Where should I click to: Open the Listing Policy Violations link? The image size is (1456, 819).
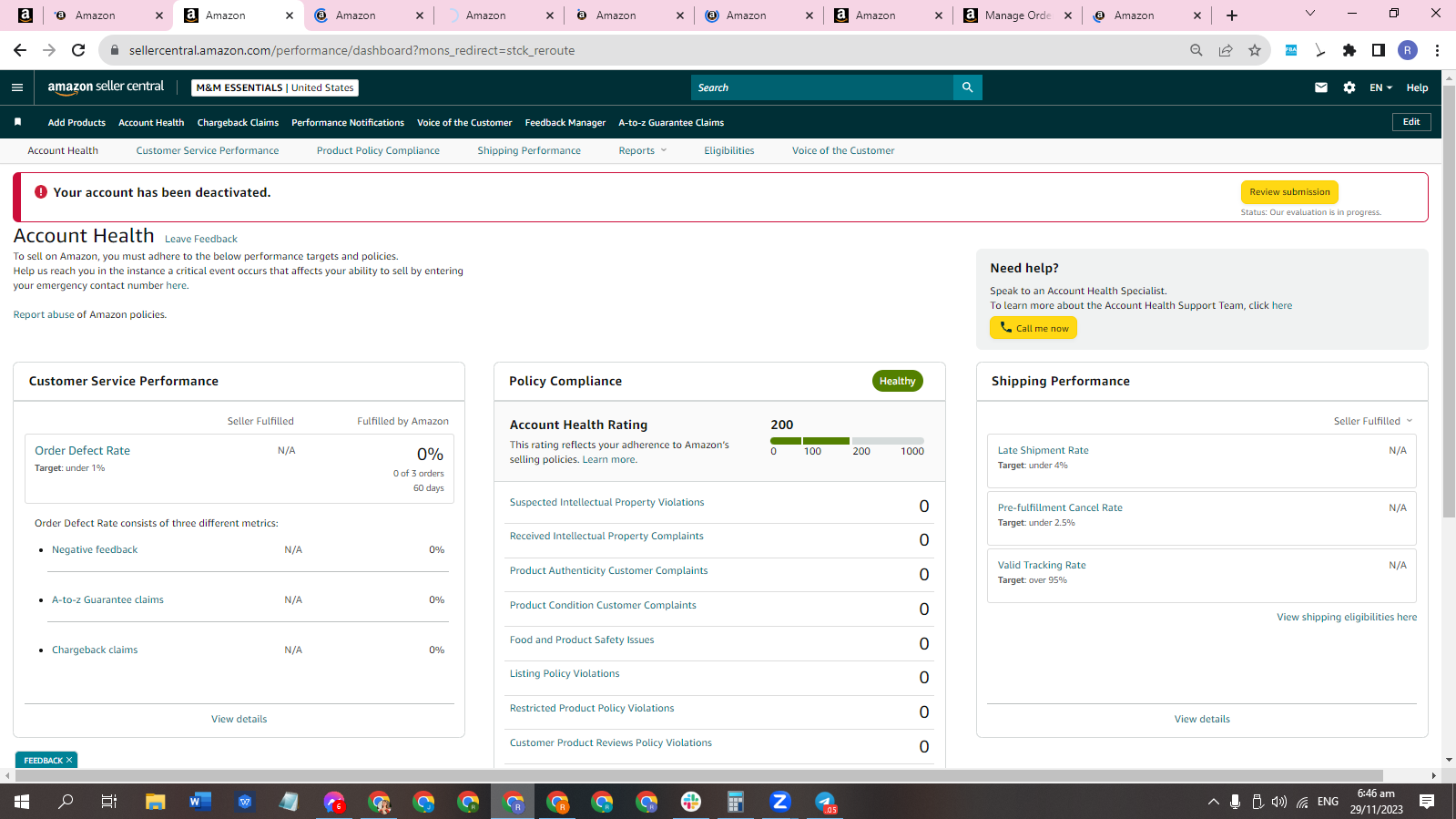pos(565,673)
